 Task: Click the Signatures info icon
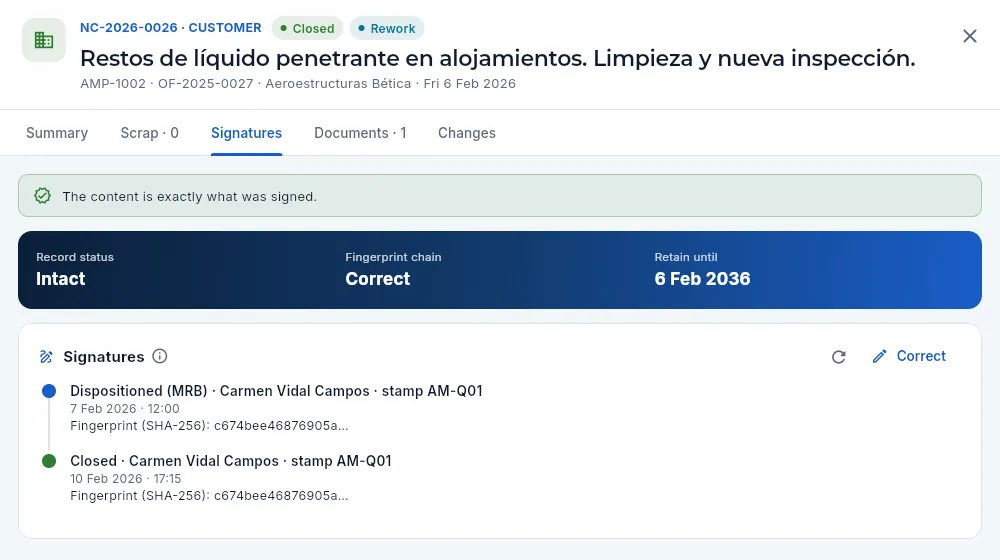[x=159, y=356]
